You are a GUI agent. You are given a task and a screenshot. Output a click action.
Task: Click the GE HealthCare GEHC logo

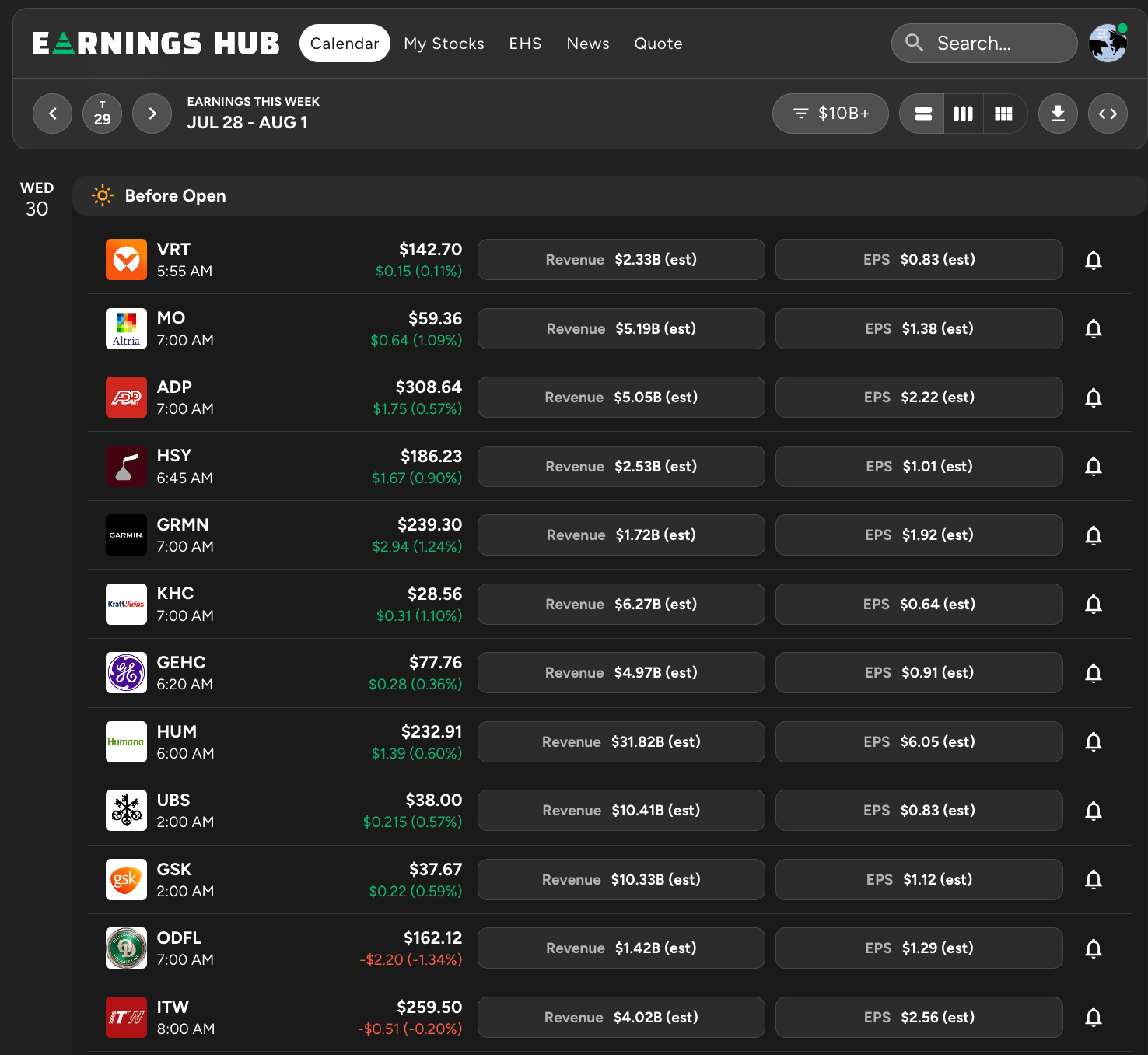click(126, 672)
